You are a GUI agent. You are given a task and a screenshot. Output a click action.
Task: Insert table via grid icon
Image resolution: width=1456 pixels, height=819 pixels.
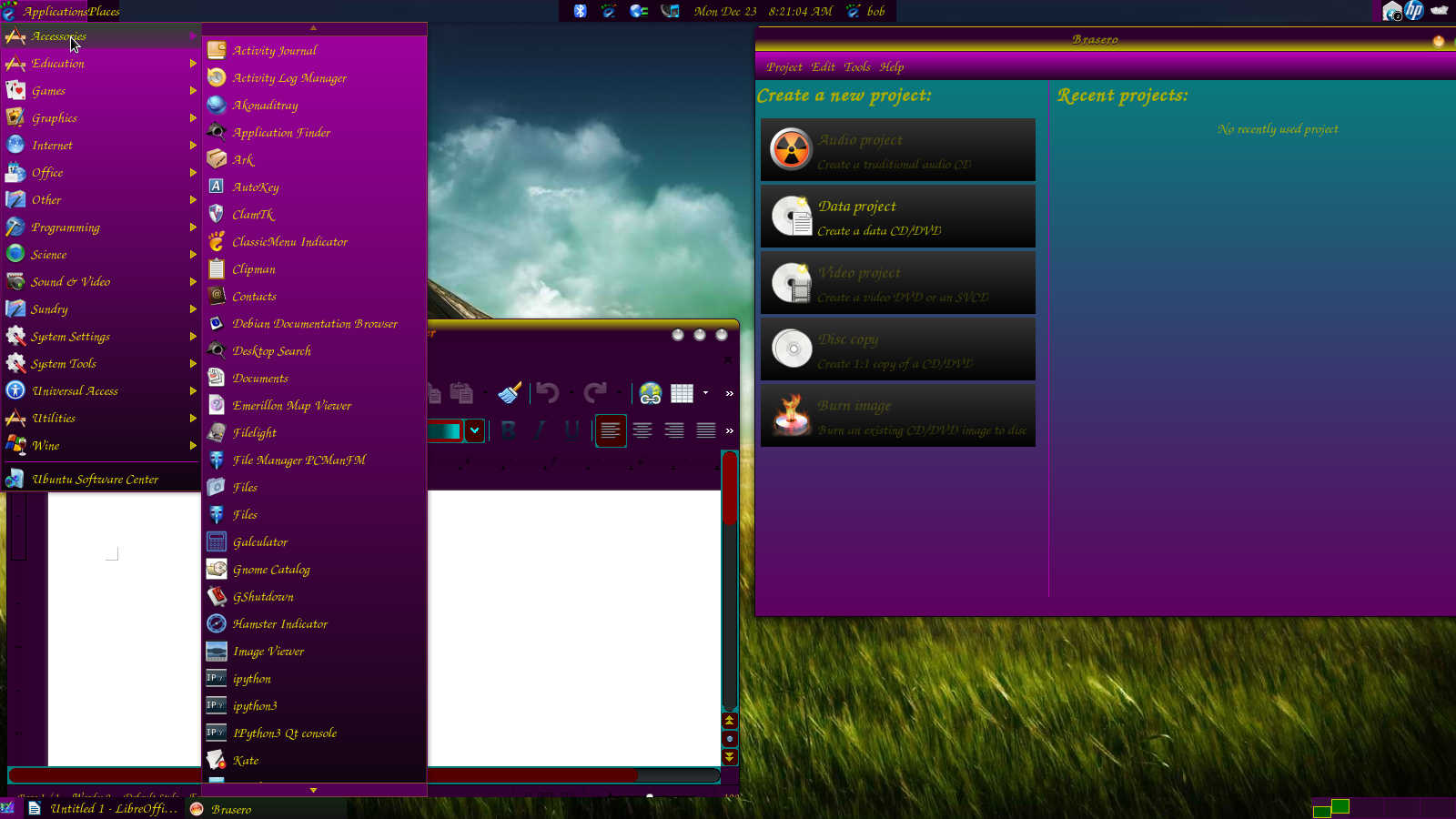pos(682,393)
